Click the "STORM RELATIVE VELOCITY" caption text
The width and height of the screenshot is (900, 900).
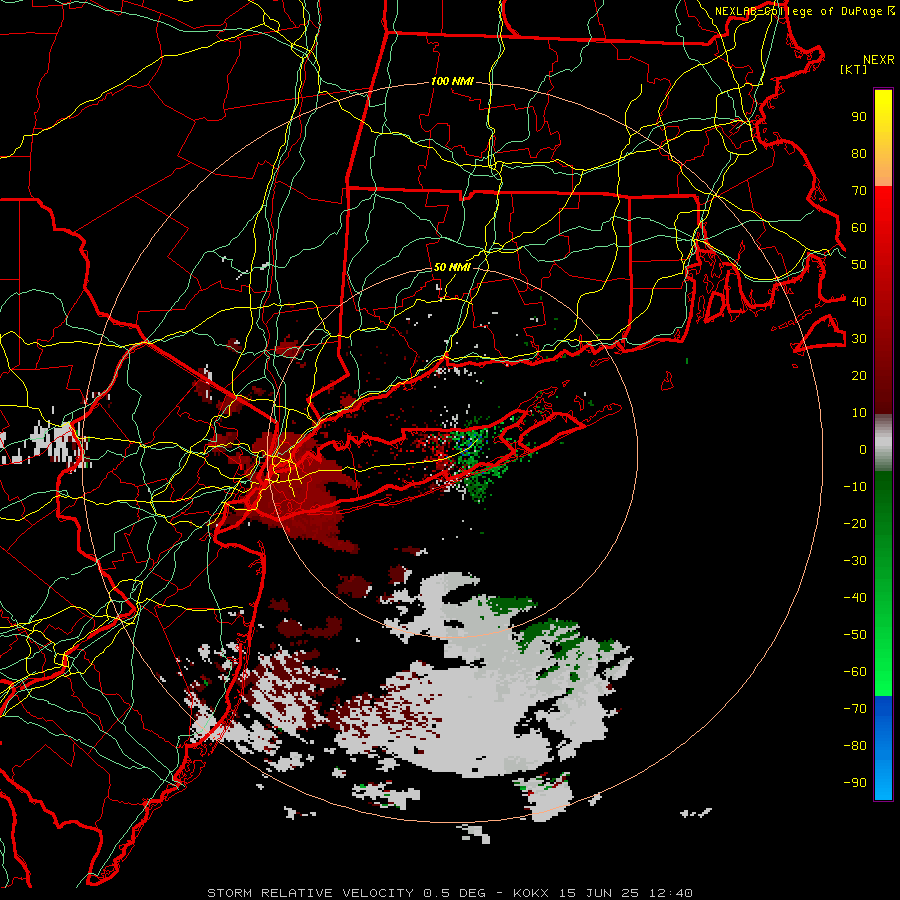[x=310, y=893]
